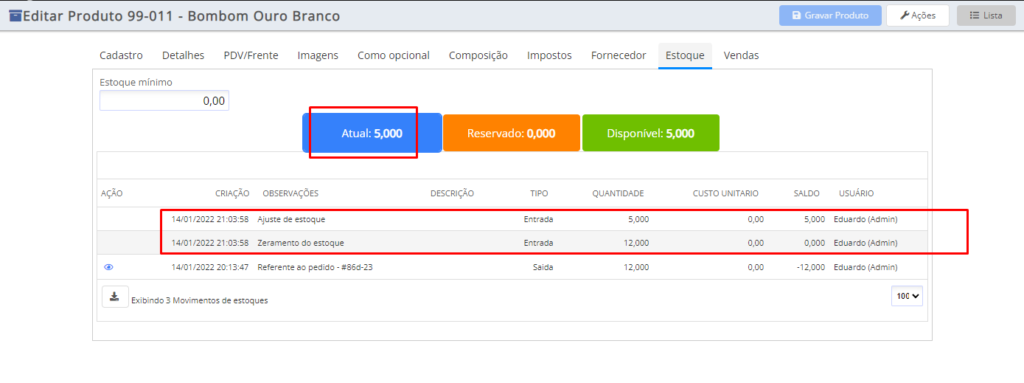Click Entrada in the Zeramento do estoque row
Screen dimensions: 1024x383
(538, 242)
